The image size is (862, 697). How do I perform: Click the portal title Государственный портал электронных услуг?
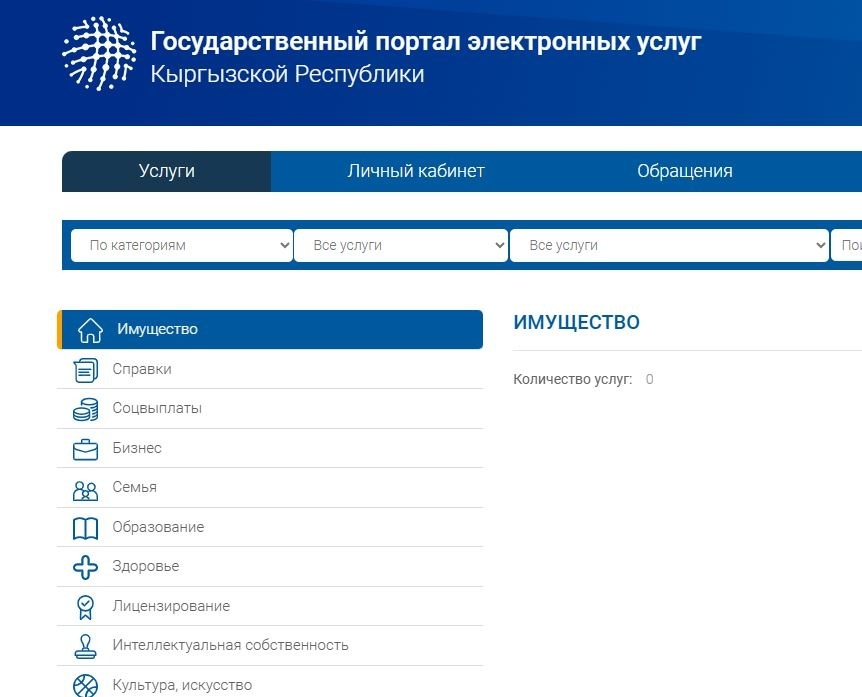click(x=426, y=42)
